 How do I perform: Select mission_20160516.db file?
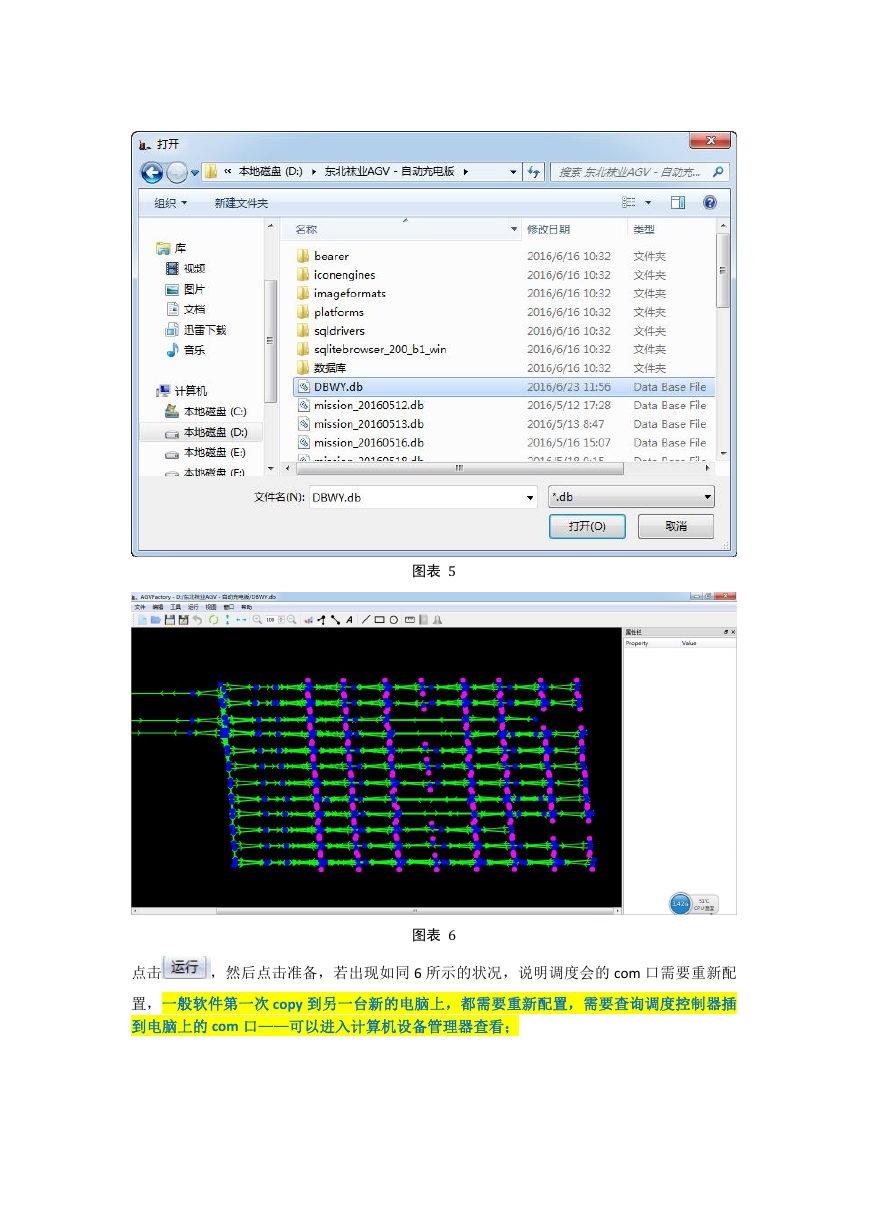point(368,443)
